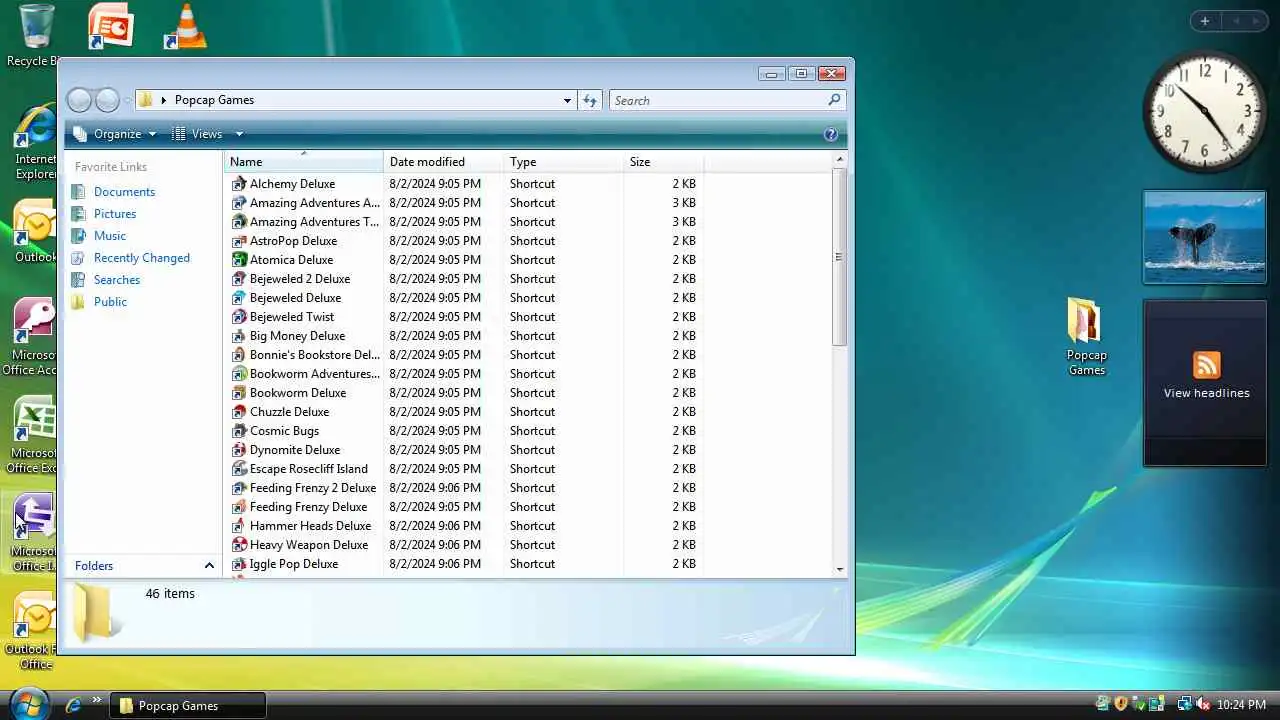Click the Chuzzle Deluxe shortcut icon

click(x=239, y=412)
